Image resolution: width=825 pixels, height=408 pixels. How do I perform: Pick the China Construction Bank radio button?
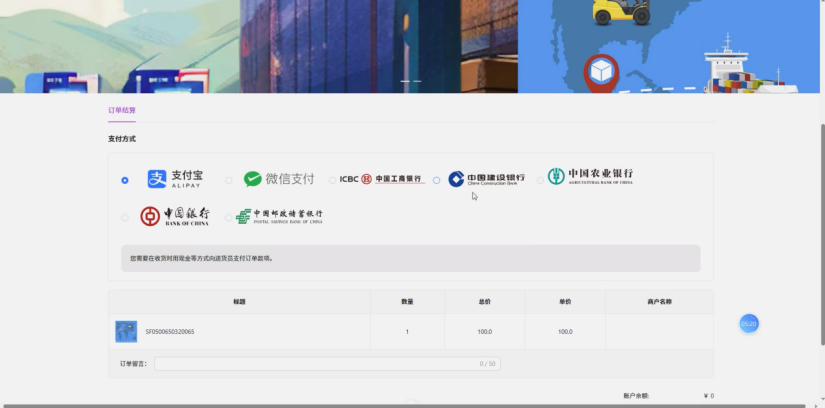(436, 180)
